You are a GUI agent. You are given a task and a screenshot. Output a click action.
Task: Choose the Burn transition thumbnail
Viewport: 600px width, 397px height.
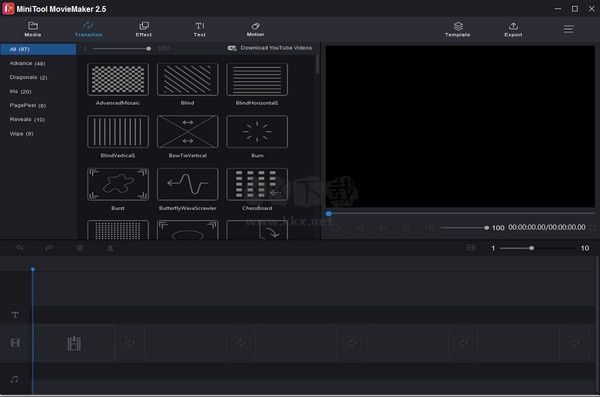tap(257, 132)
